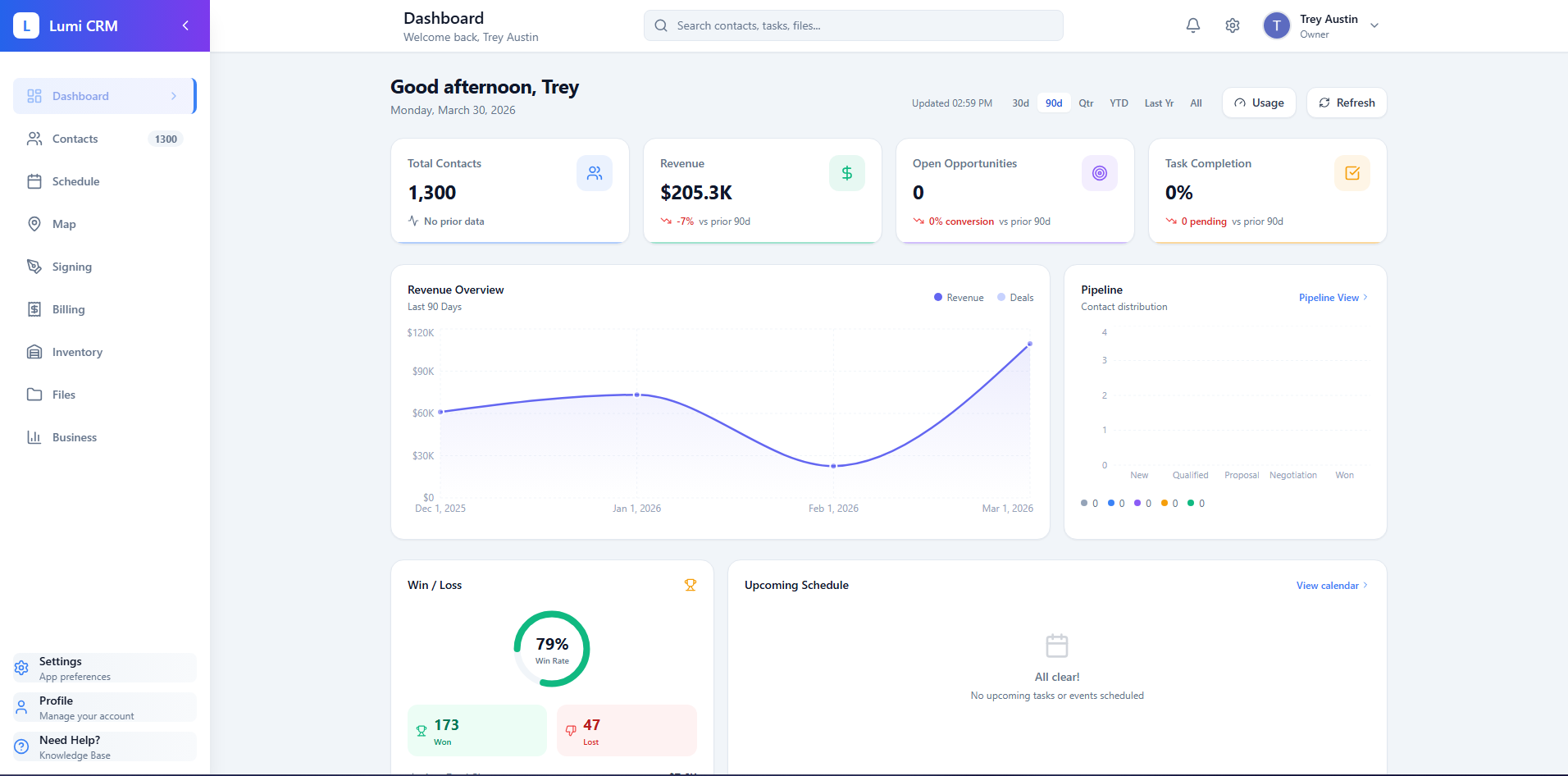
Task: Click the Signing pen icon
Action: tap(34, 267)
